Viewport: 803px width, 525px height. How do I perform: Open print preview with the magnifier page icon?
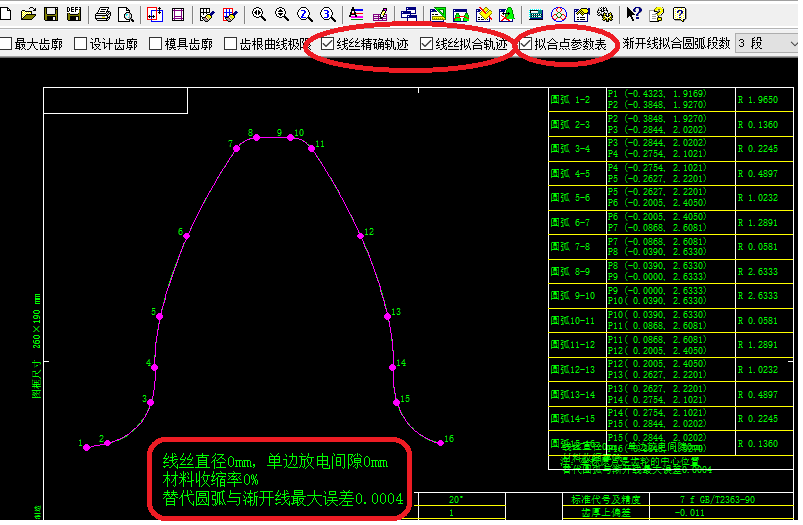125,14
